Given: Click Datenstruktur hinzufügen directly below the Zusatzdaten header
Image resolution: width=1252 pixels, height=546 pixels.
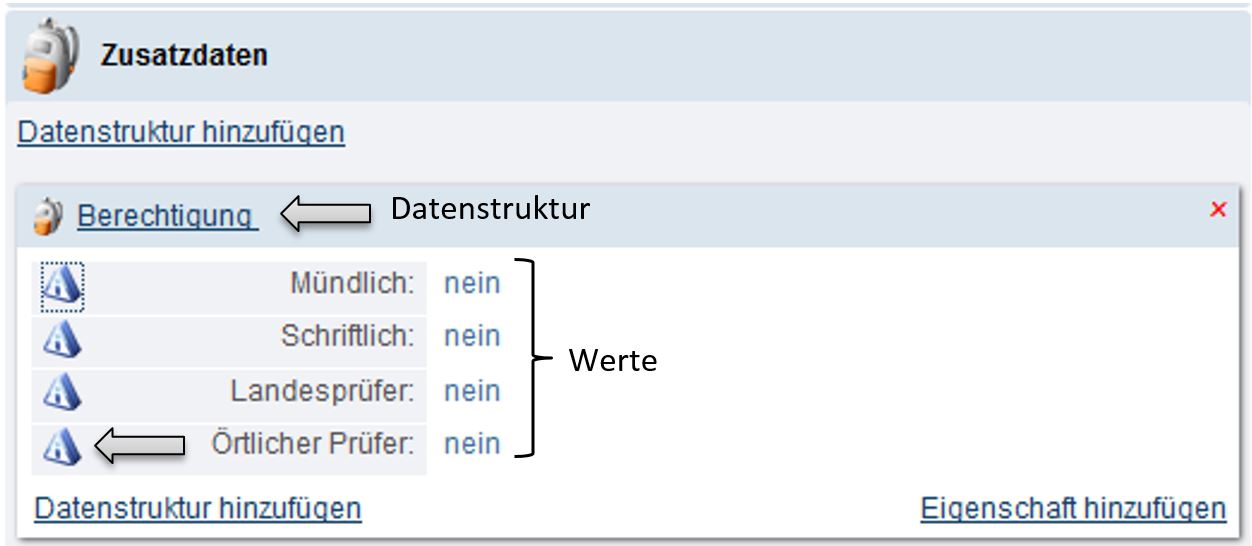Looking at the screenshot, I should [x=181, y=132].
